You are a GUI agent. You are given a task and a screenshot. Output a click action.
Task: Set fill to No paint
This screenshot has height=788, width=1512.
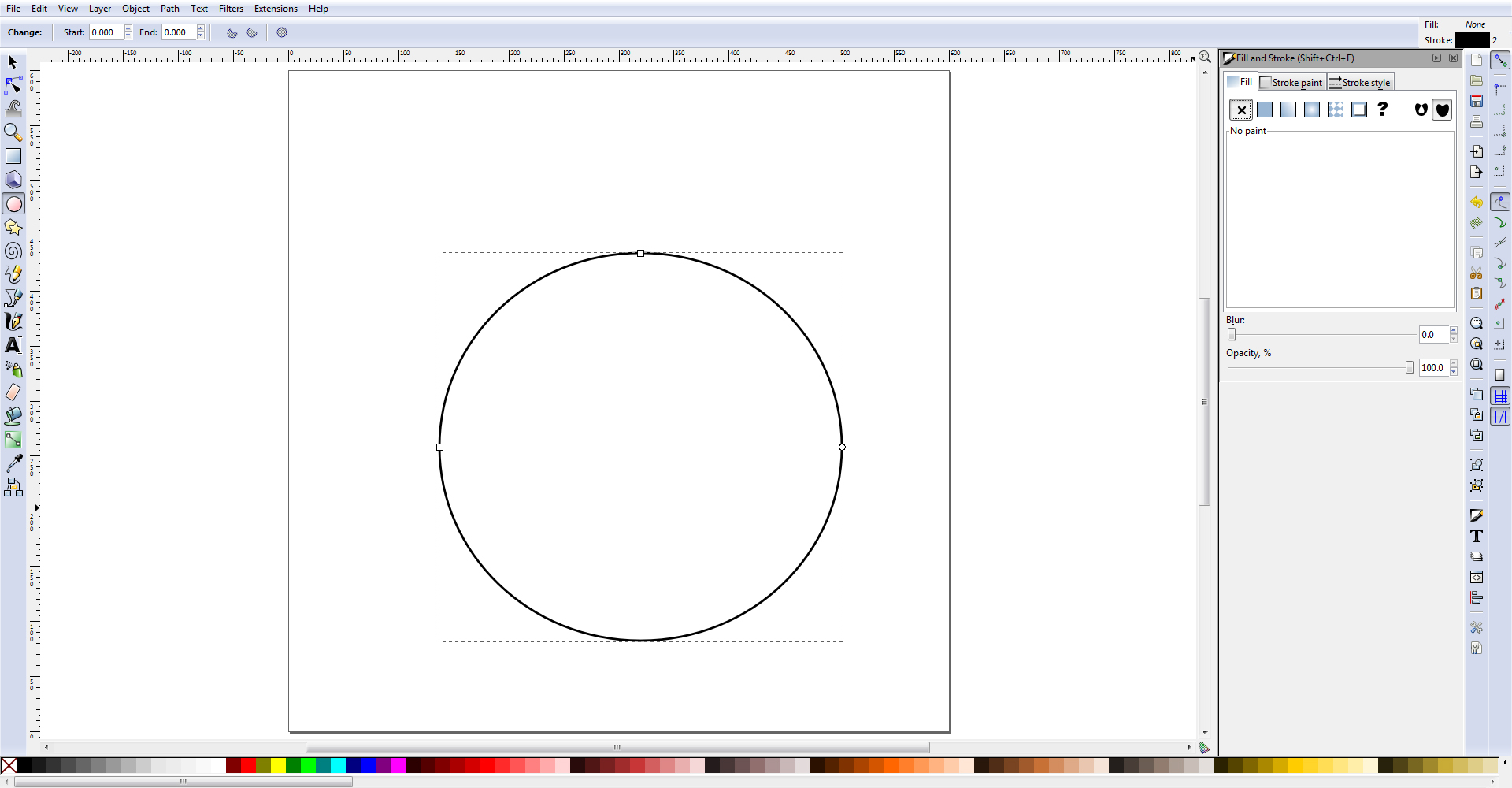1241,110
